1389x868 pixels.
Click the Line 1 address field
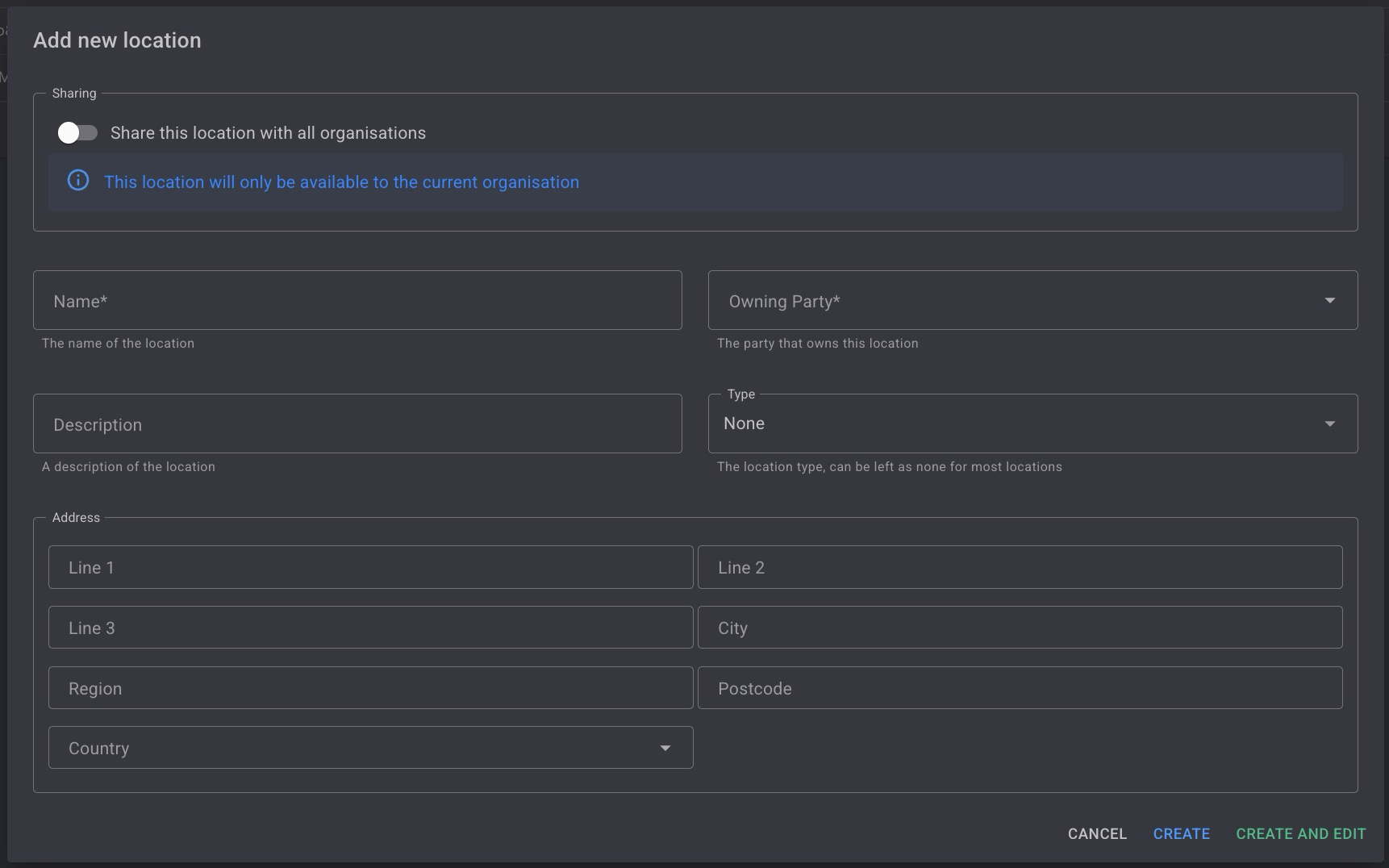(x=371, y=567)
